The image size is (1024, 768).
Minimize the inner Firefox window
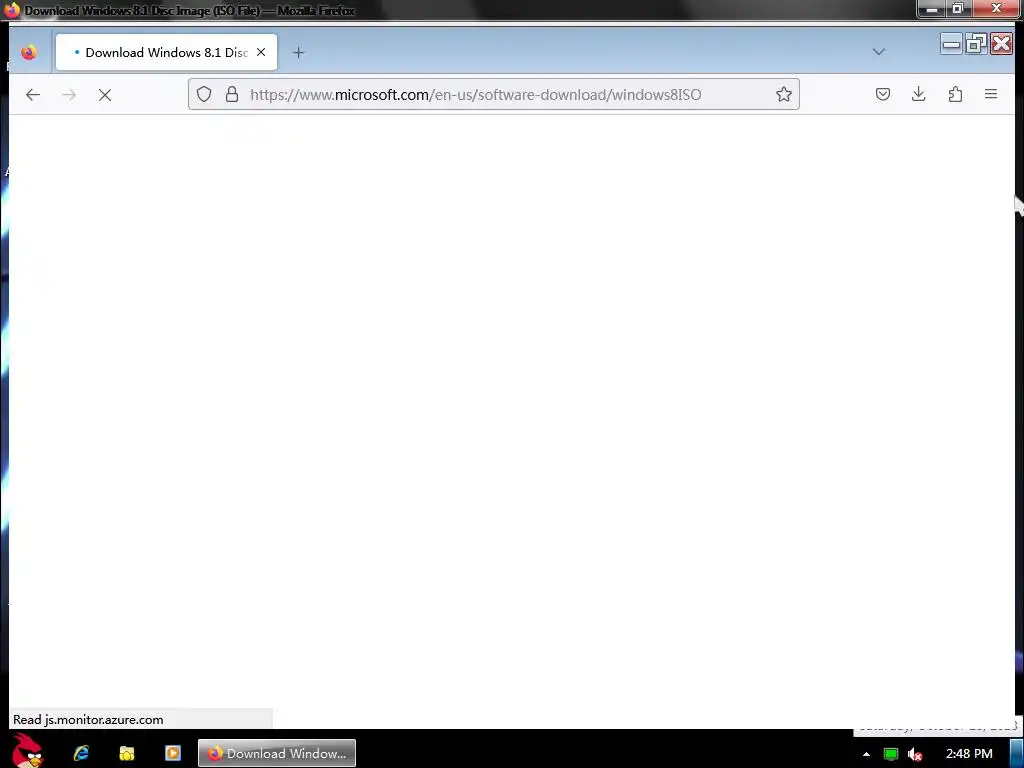(x=951, y=44)
